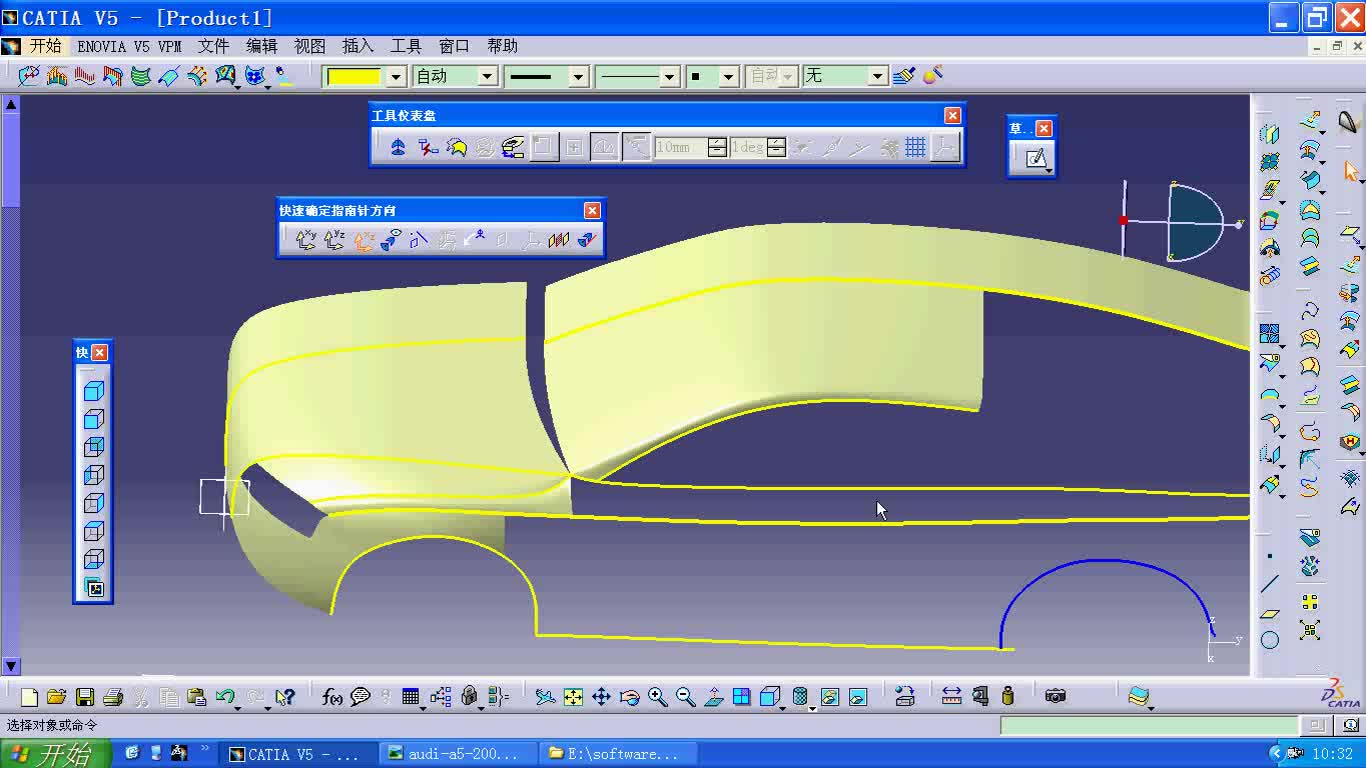Open the 视图 menu
Screen dimensions: 1366x768
pos(310,46)
